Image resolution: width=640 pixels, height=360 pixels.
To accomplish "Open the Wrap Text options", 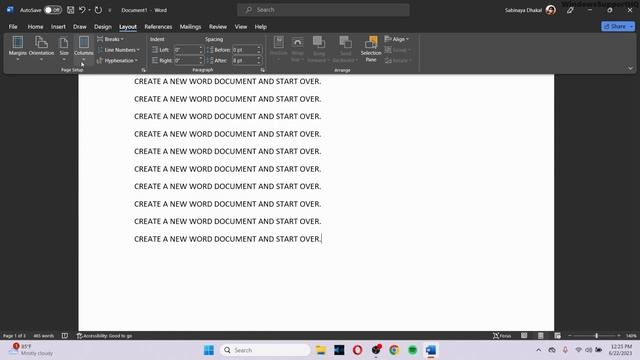I will click(298, 49).
